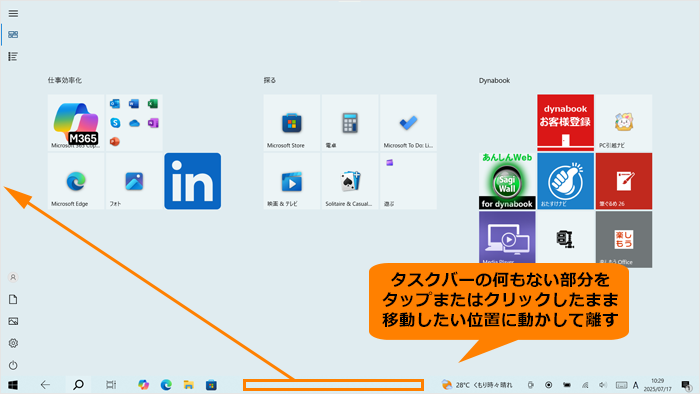This screenshot has width=700, height=394.
Task: Open the Microsoft Edge tile
Action: point(76,181)
